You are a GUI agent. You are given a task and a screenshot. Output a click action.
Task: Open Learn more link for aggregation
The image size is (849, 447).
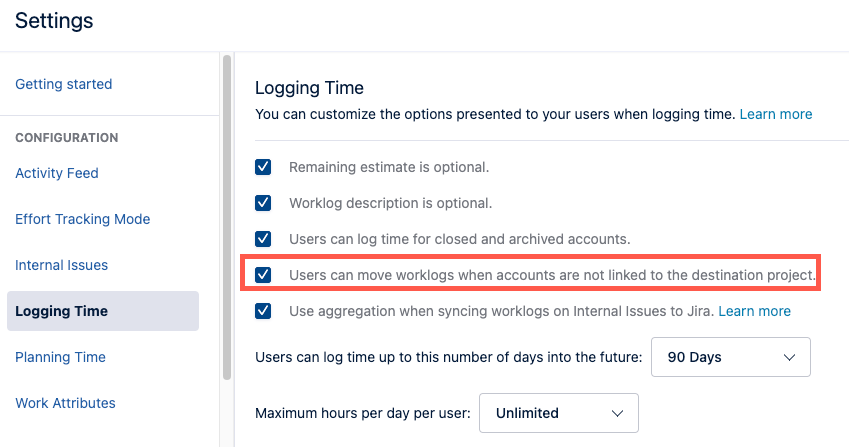pos(754,311)
